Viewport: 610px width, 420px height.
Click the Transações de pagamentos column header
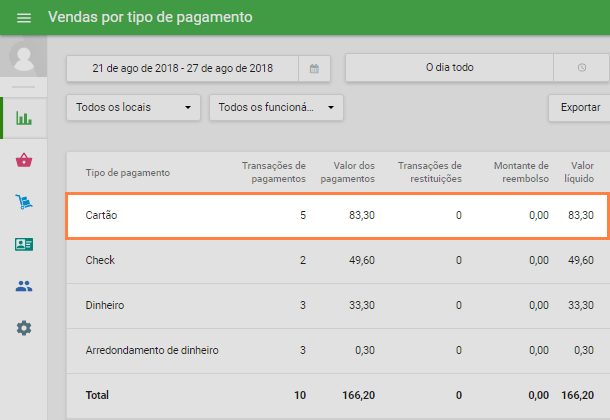[274, 172]
